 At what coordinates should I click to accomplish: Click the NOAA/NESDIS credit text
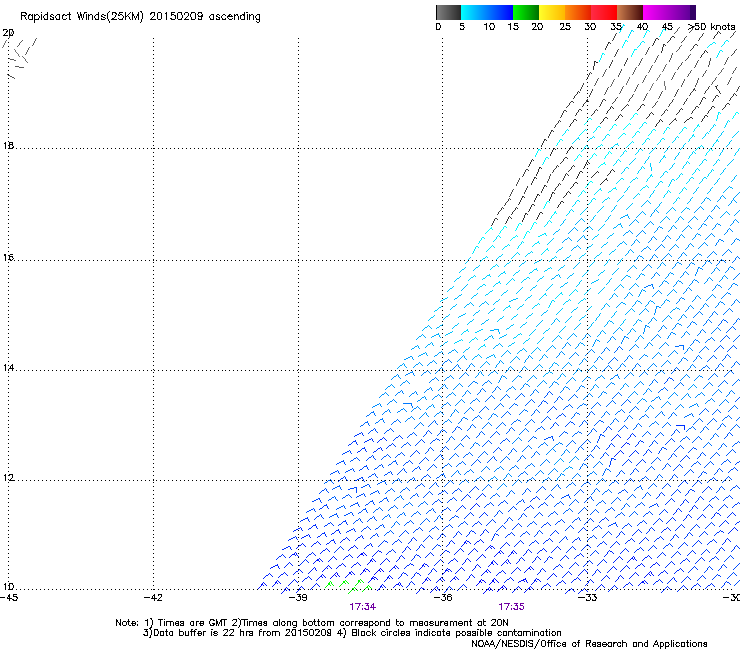[589, 644]
